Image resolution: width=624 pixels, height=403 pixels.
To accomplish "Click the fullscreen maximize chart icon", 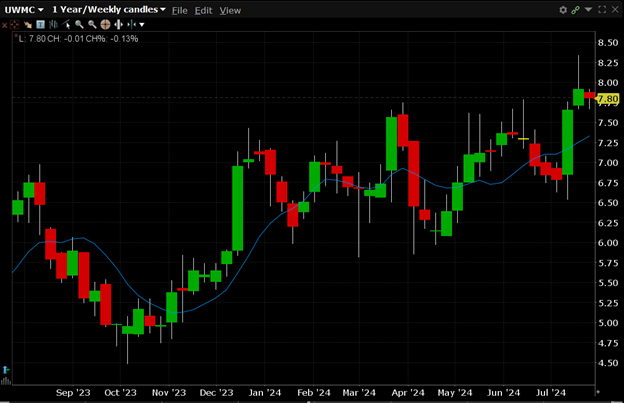I will (602, 10).
